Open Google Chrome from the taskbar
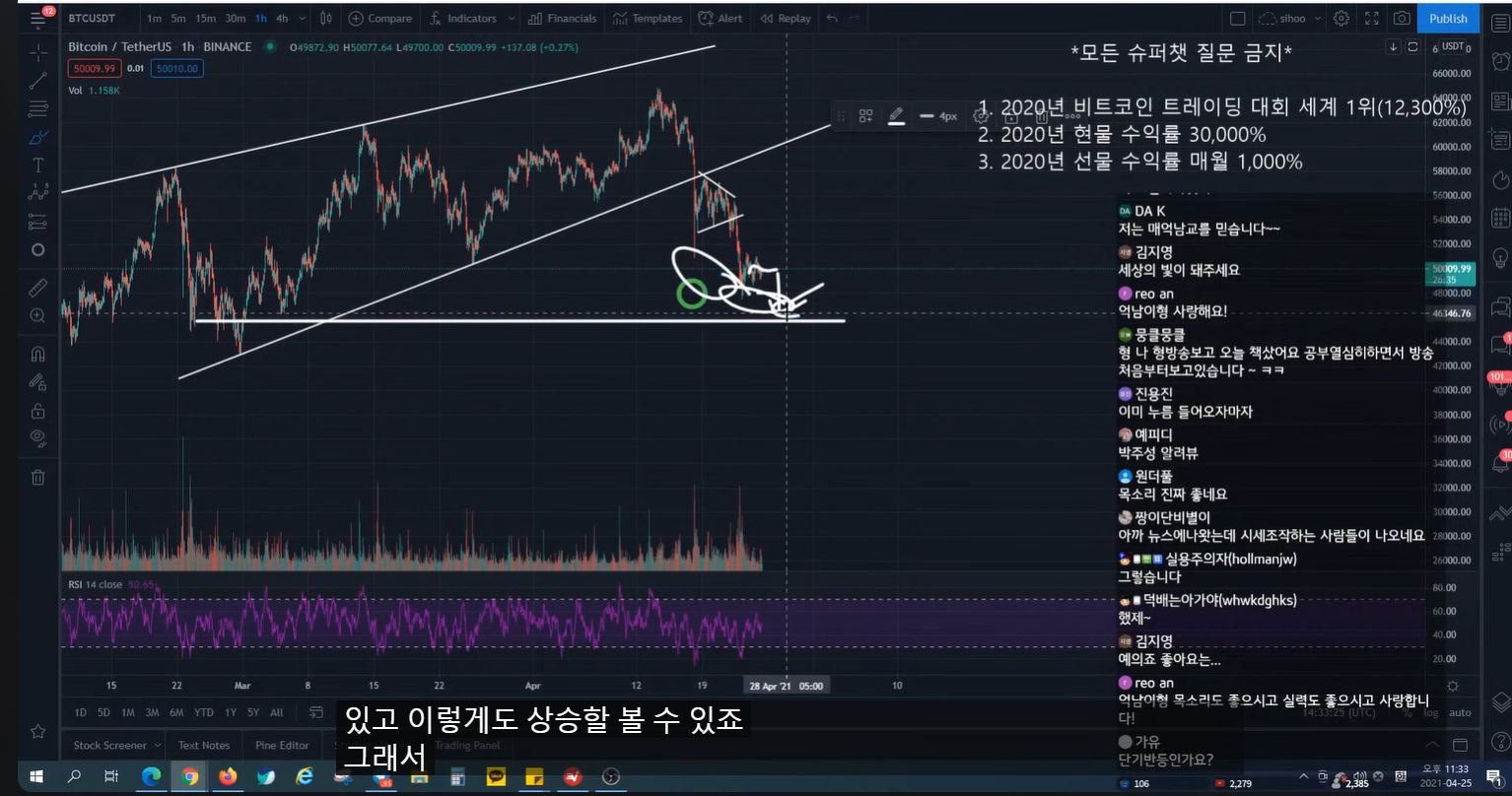This screenshot has width=1512, height=796. (189, 776)
